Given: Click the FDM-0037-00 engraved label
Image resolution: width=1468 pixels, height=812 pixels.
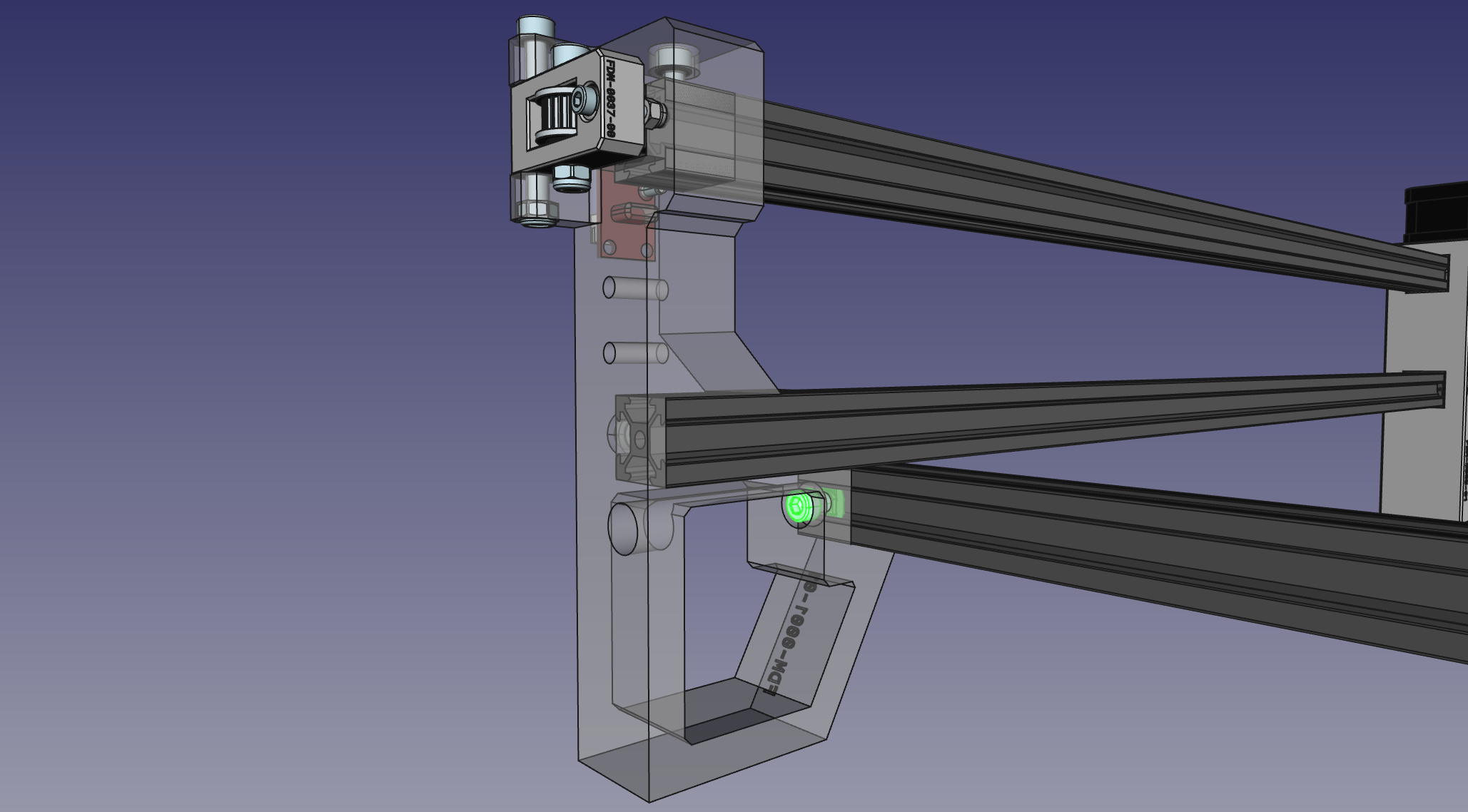Looking at the screenshot, I should 611,99.
